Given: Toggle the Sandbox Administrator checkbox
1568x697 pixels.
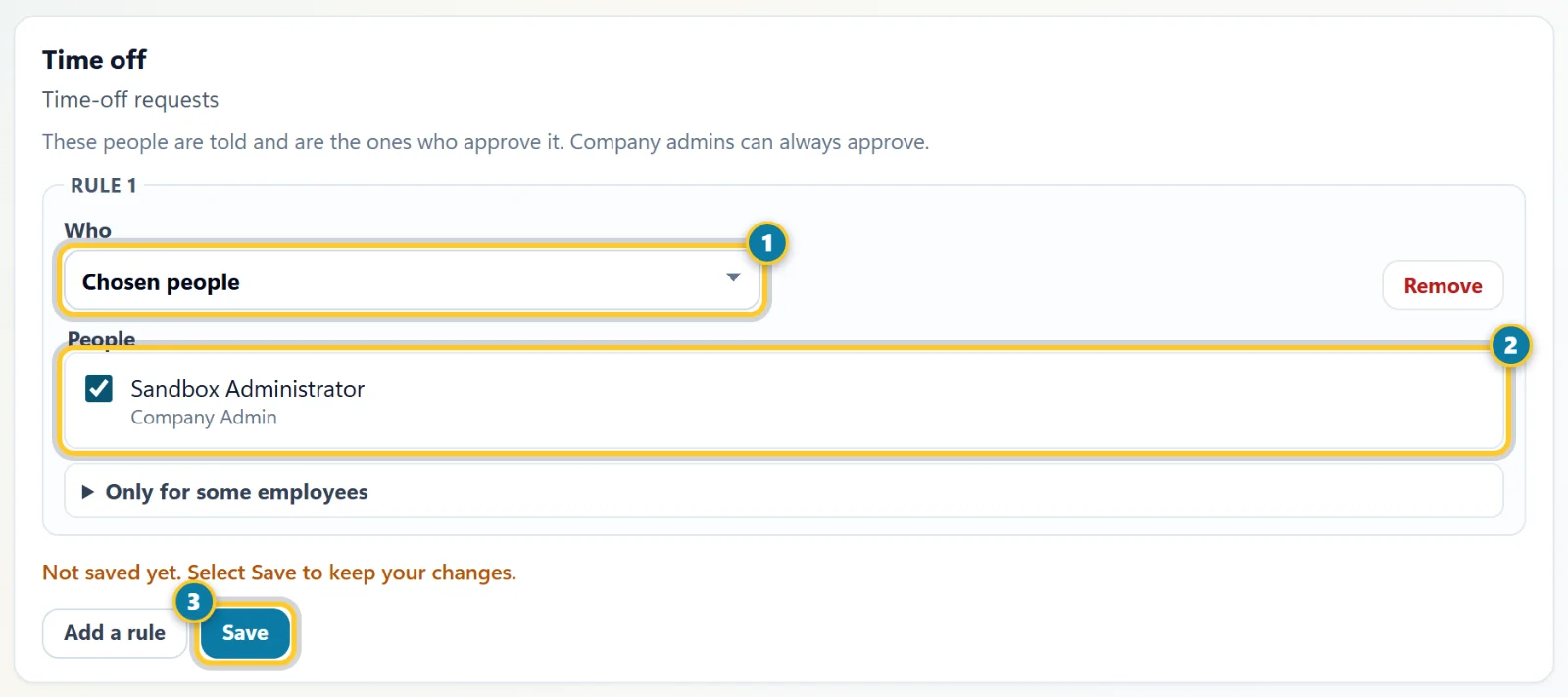Looking at the screenshot, I should coord(99,389).
